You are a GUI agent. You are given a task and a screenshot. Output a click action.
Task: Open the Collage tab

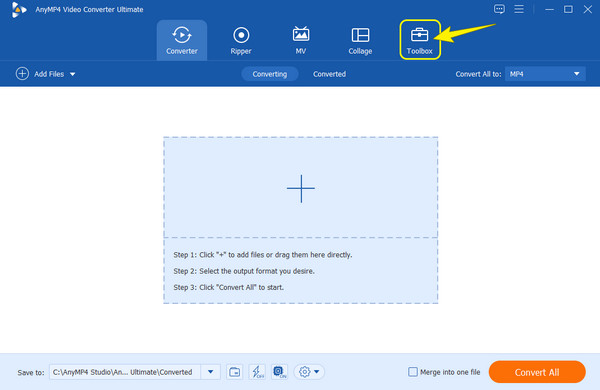pos(360,40)
